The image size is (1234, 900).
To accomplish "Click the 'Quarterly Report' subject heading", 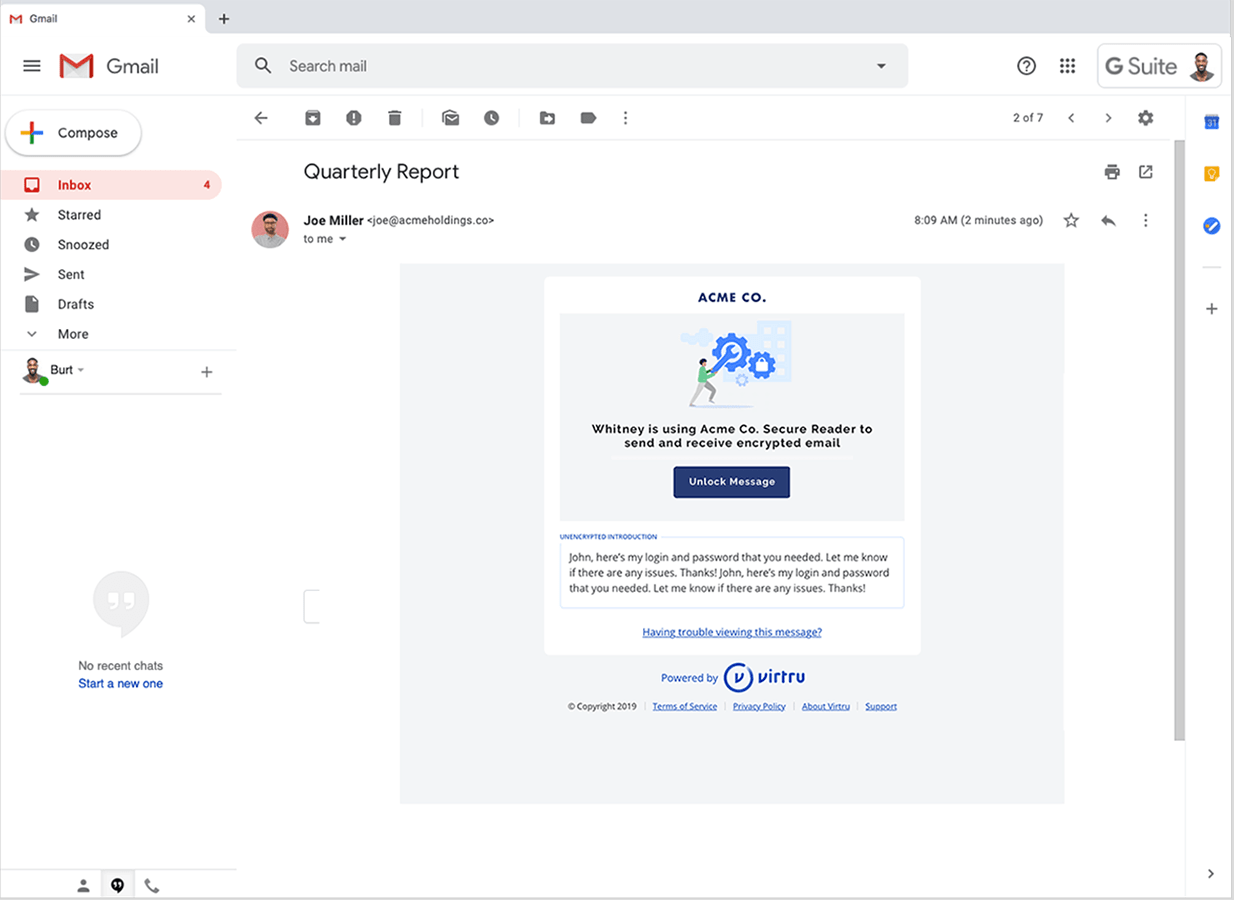I will pyautogui.click(x=381, y=172).
